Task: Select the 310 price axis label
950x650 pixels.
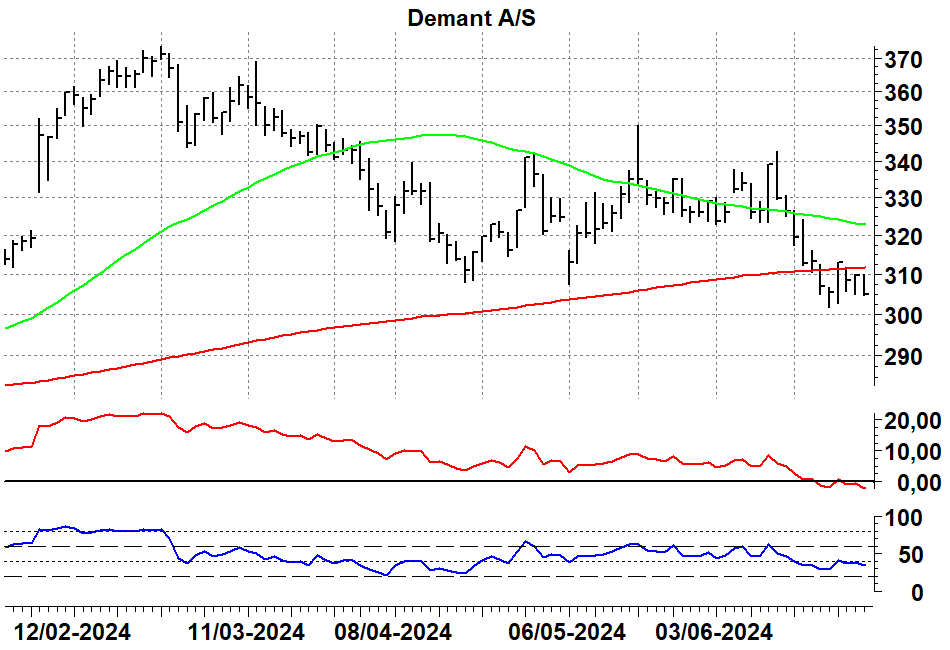Action: point(903,276)
